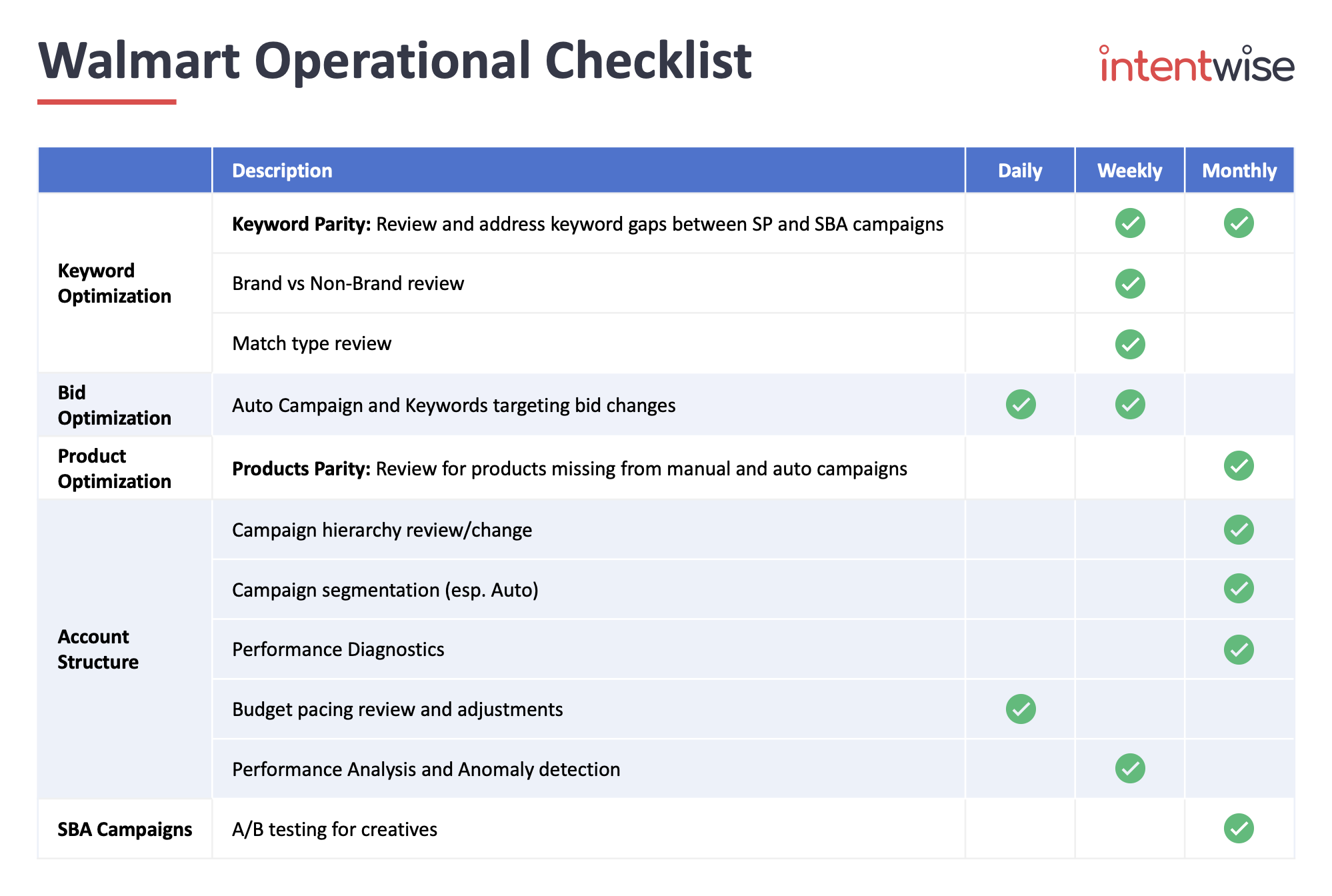This screenshot has width=1332, height=896.
Task: Click the intentwise logo
Action: pyautogui.click(x=1197, y=65)
